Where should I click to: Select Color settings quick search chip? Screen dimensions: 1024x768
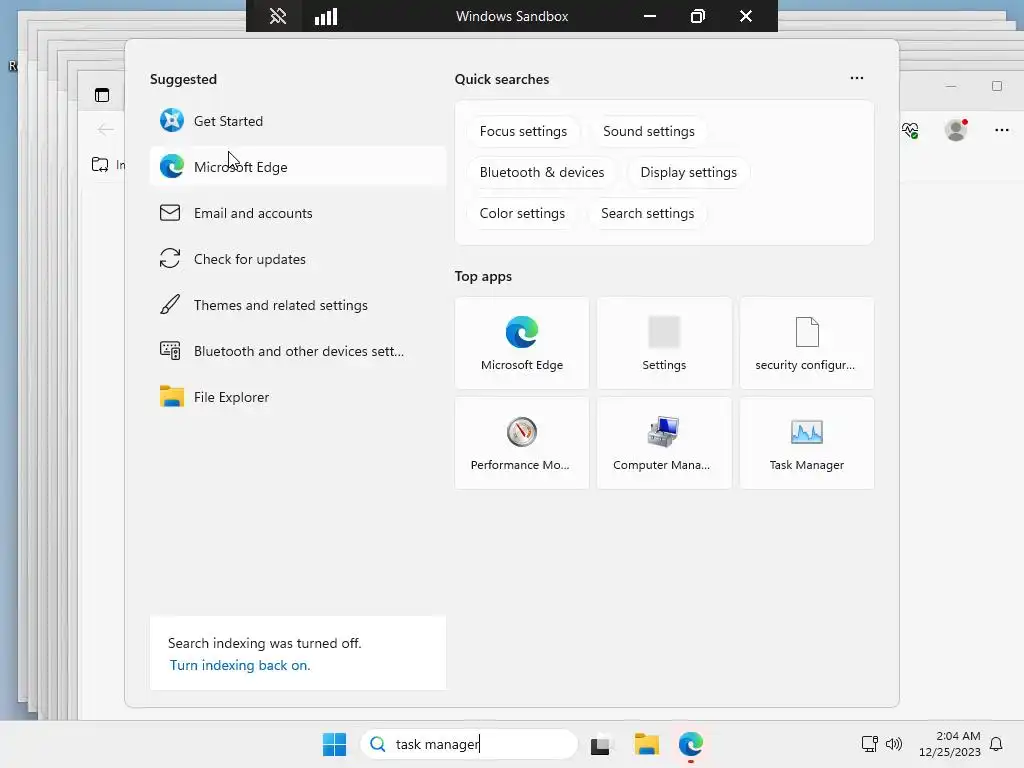click(522, 214)
